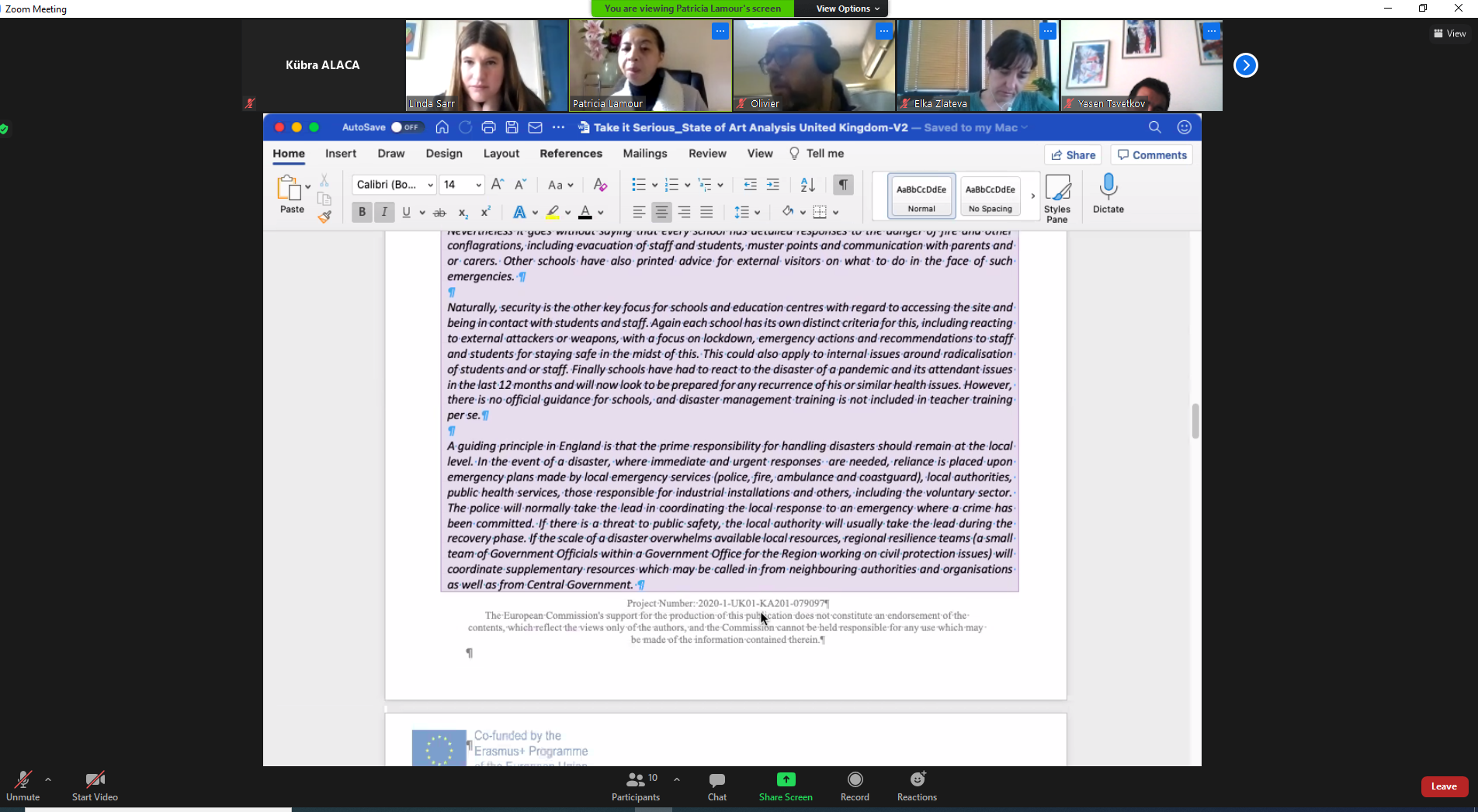Open the Participants panel
Viewport: 1478px width, 812px height.
[636, 780]
